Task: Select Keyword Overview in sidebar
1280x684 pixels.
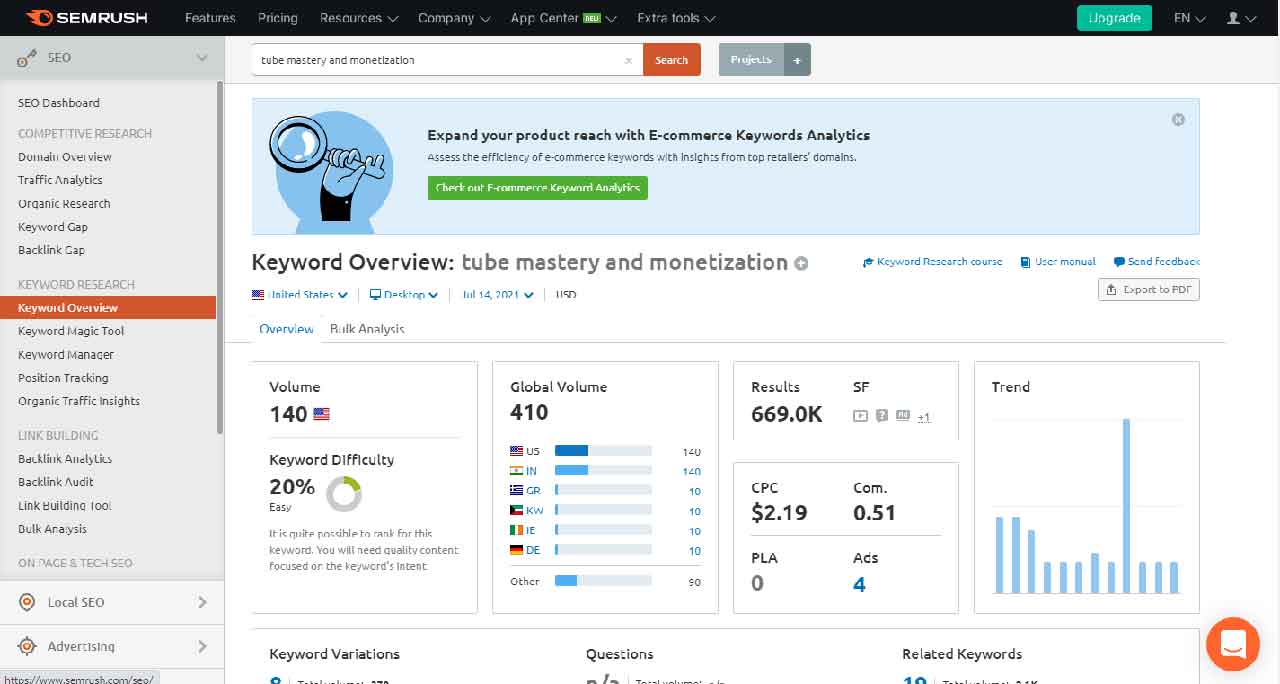Action: pos(108,308)
